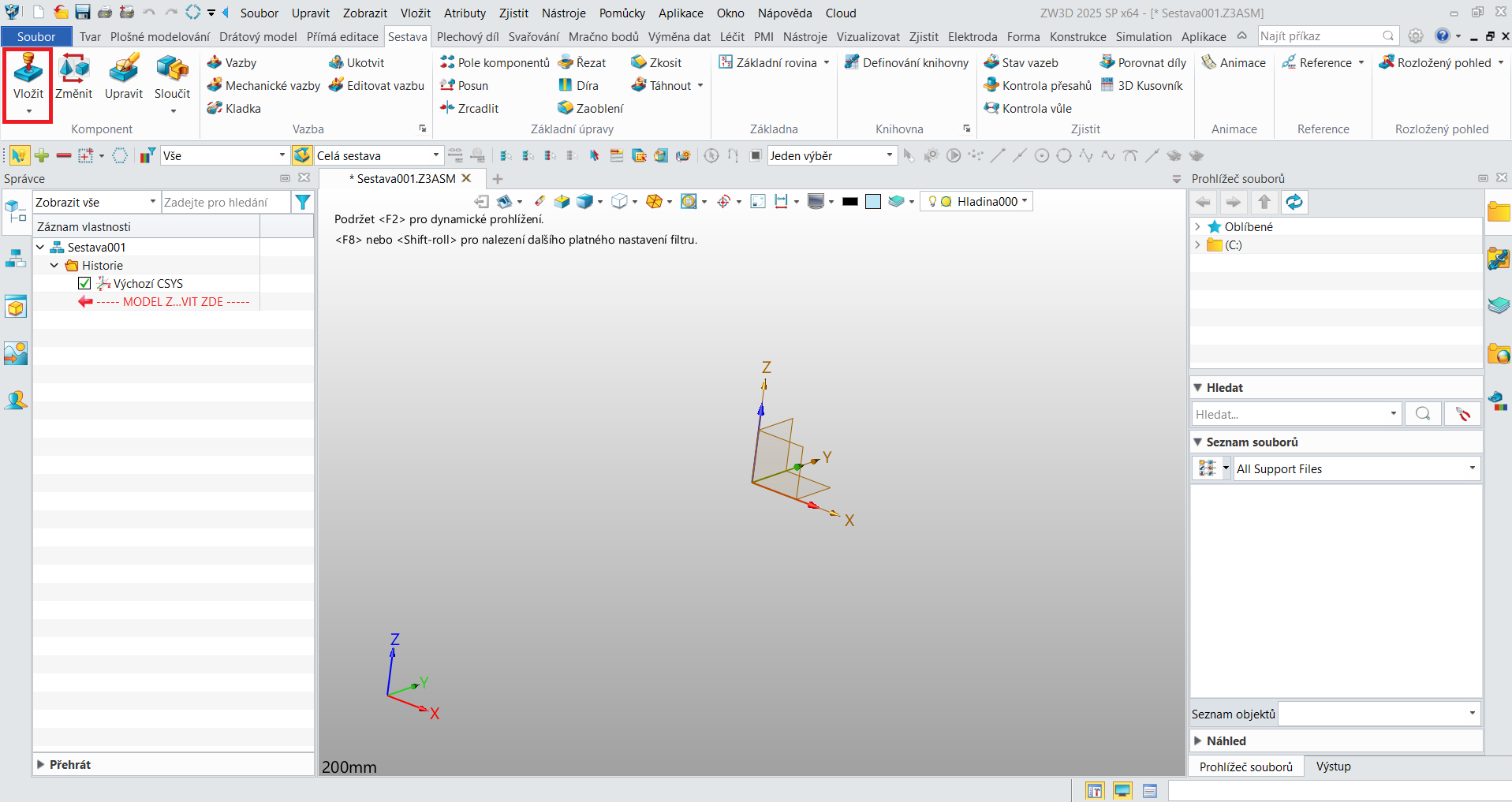Open the Nástroje menu in menu bar
This screenshot has height=802, width=1512.
coord(563,13)
